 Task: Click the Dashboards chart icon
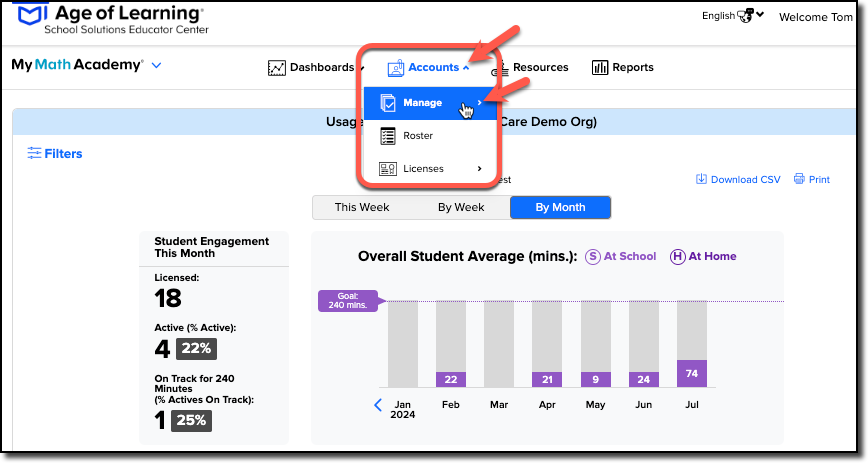coord(276,68)
